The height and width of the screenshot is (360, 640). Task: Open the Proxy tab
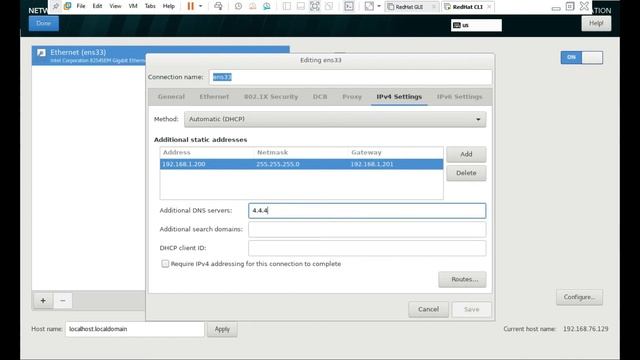click(x=352, y=97)
